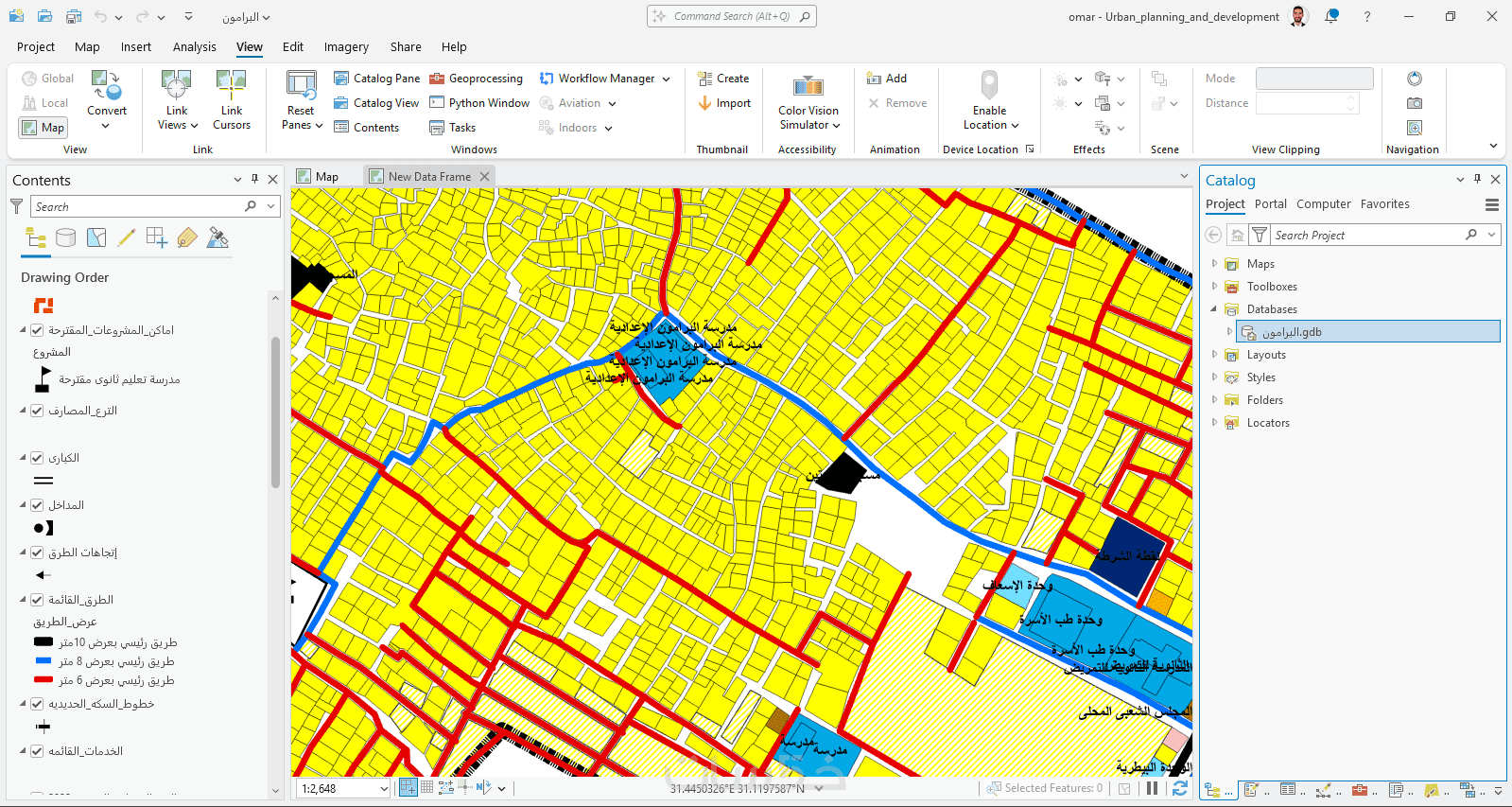Toggle visibility of الترع_المصارف layer
The image size is (1512, 807).
(37, 411)
